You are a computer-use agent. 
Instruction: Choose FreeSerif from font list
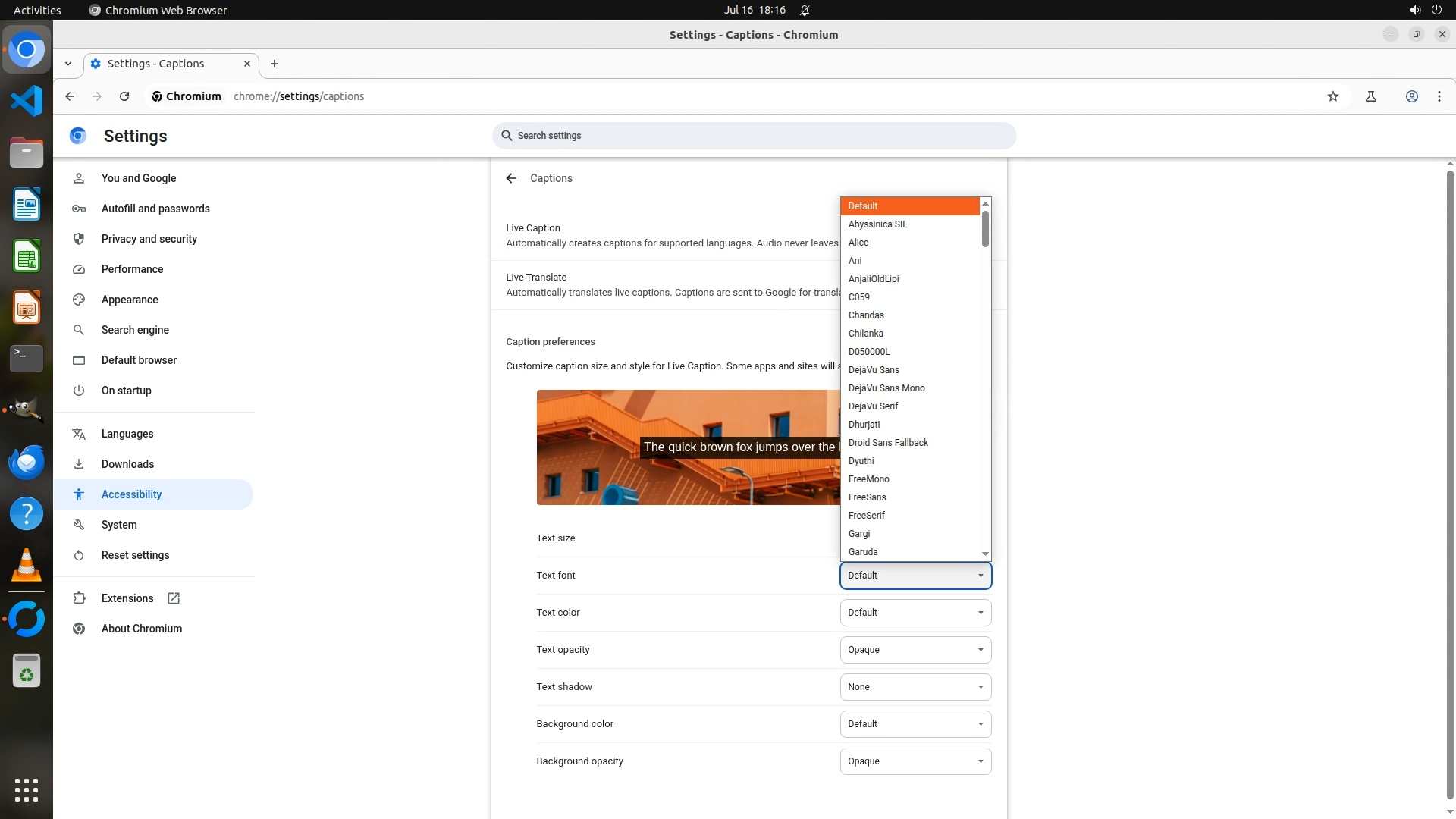867,516
